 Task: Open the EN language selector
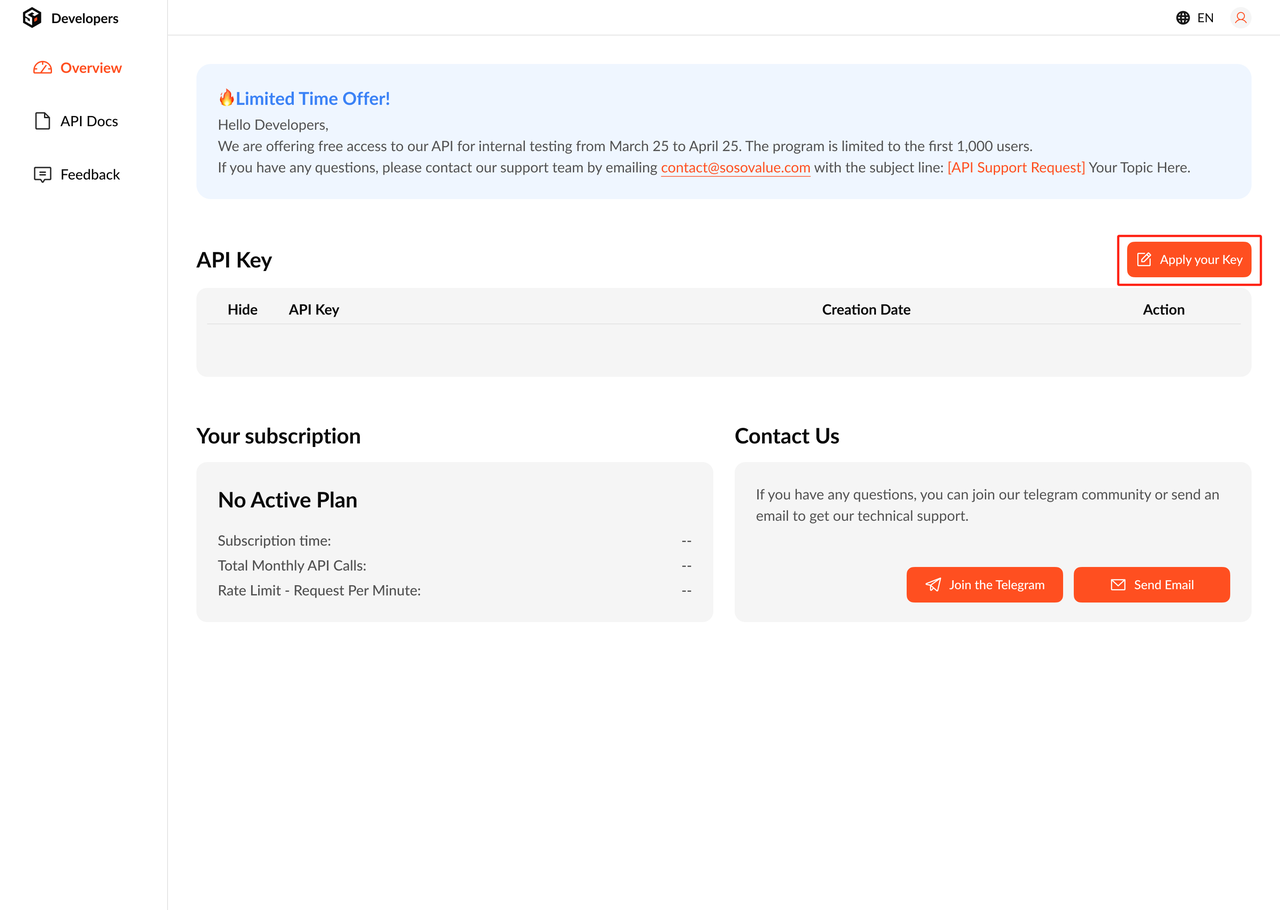tap(1205, 18)
